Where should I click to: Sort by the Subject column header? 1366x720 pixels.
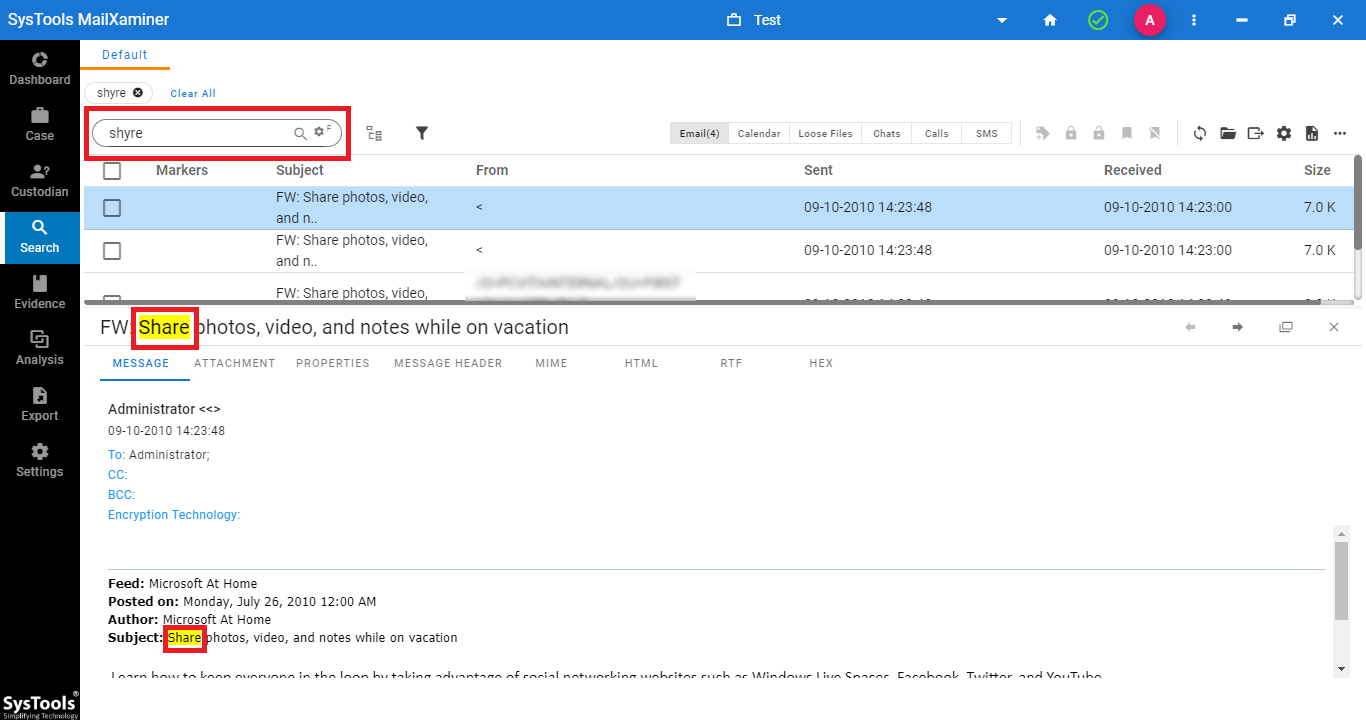tap(300, 170)
